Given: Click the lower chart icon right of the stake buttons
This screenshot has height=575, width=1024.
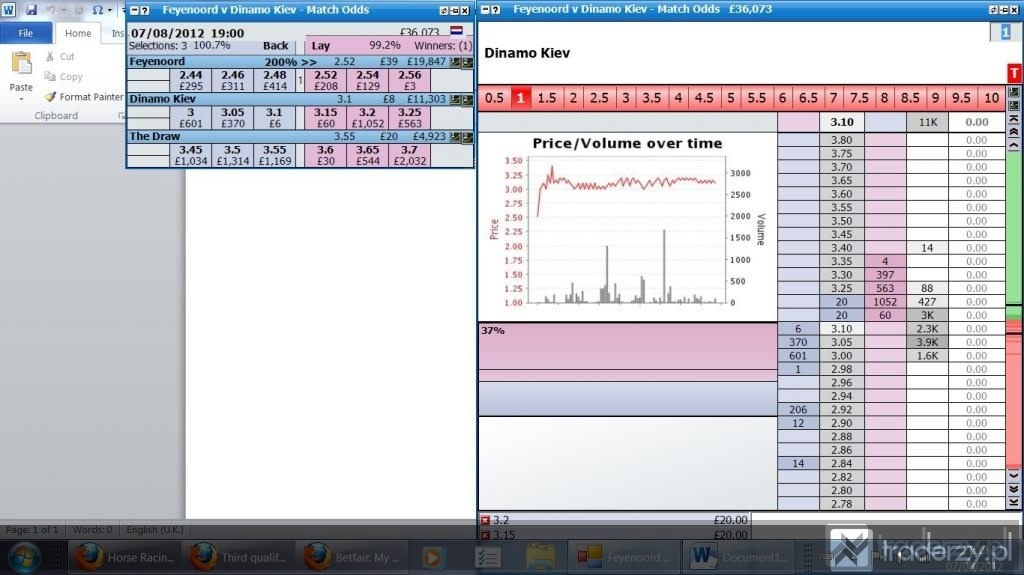Looking at the screenshot, I should tap(1014, 105).
